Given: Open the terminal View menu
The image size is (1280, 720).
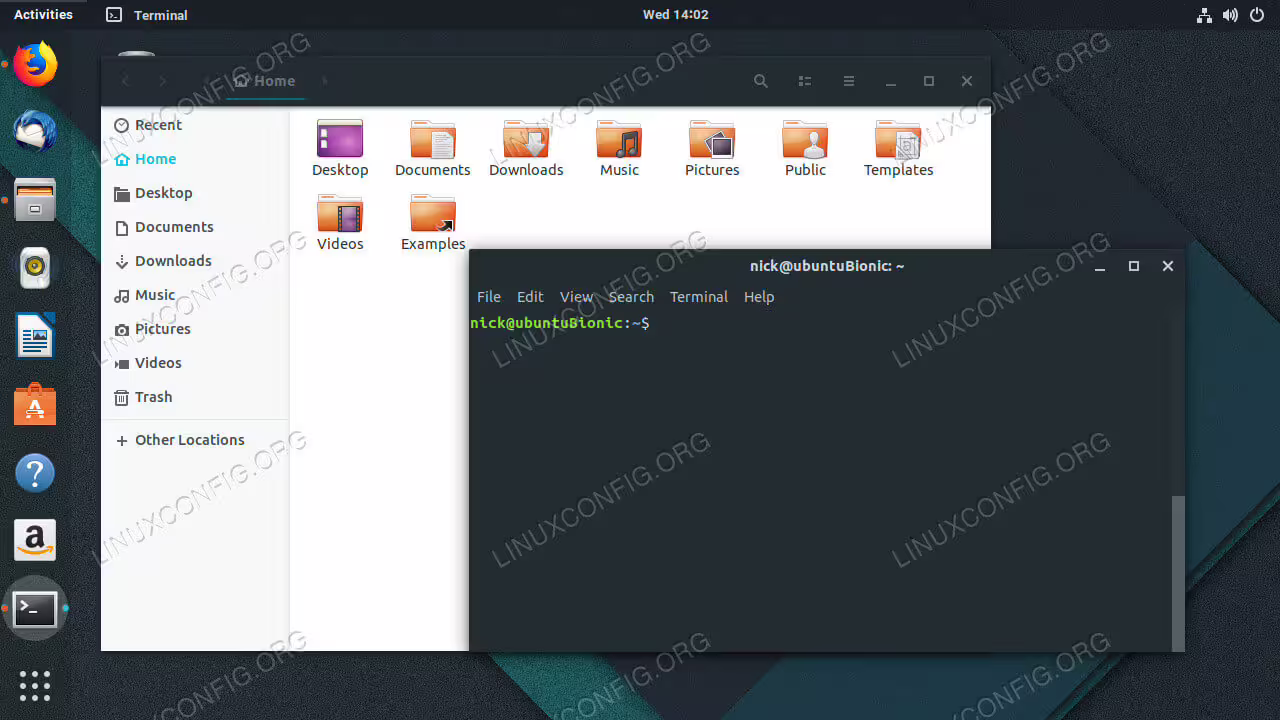Looking at the screenshot, I should pyautogui.click(x=576, y=297).
